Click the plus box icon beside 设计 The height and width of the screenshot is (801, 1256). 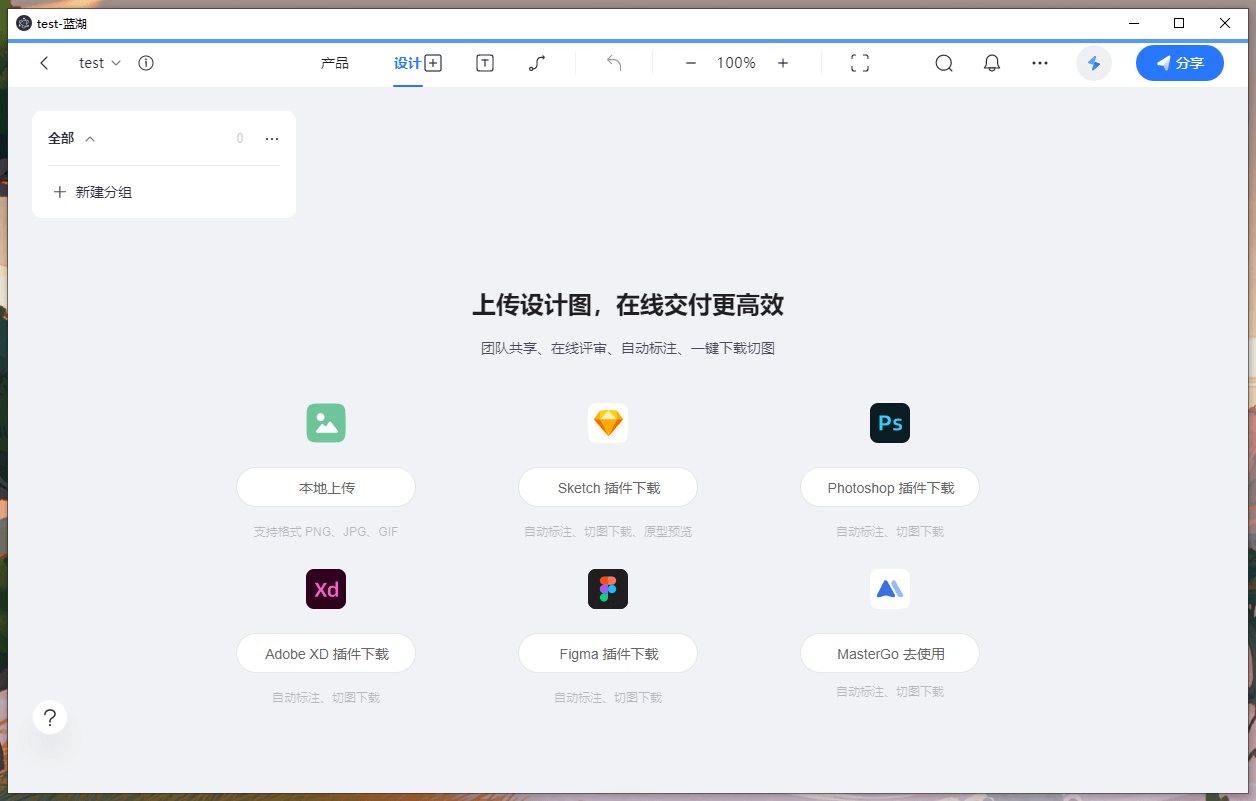[x=433, y=63]
